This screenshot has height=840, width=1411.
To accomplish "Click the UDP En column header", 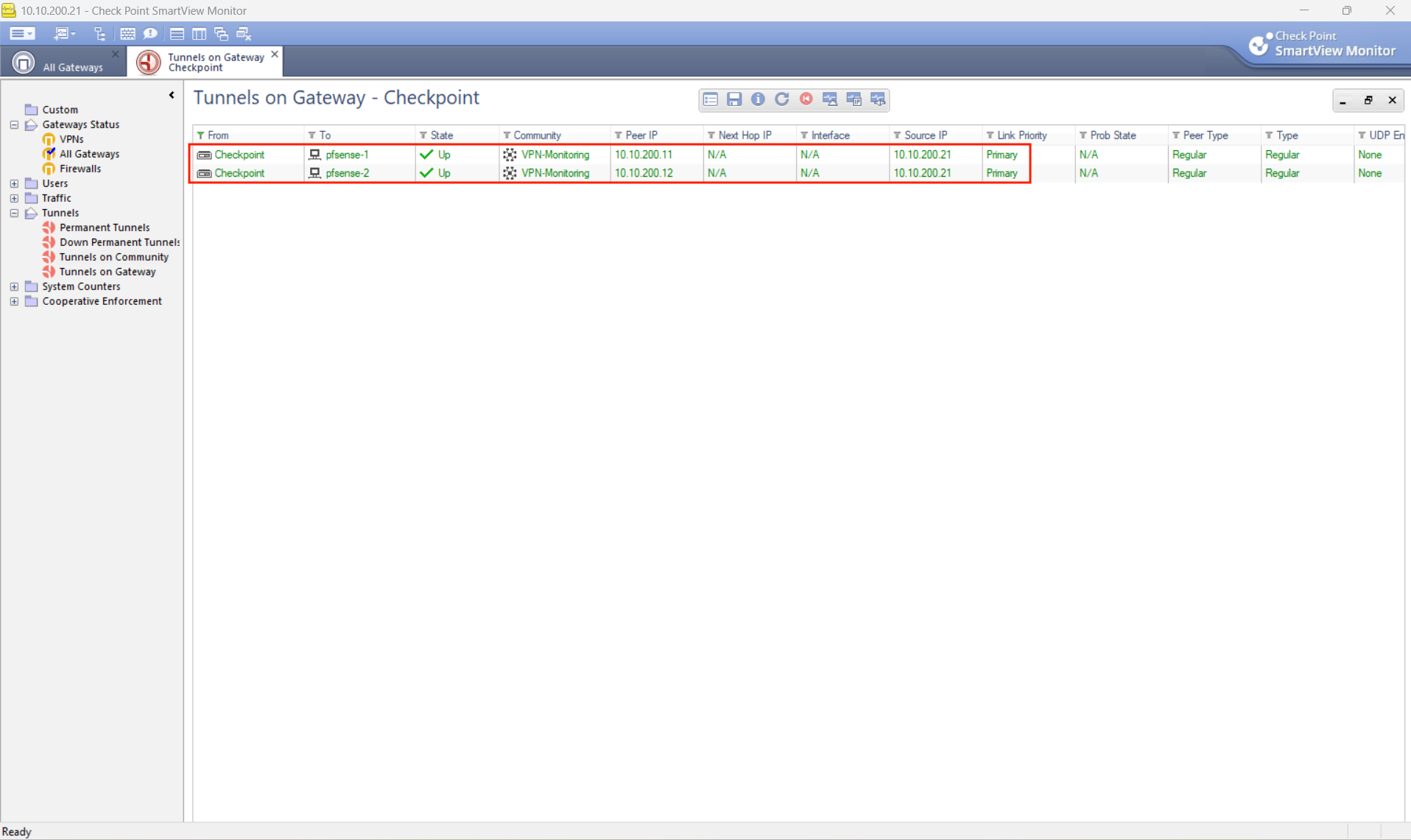I will click(x=1379, y=135).
